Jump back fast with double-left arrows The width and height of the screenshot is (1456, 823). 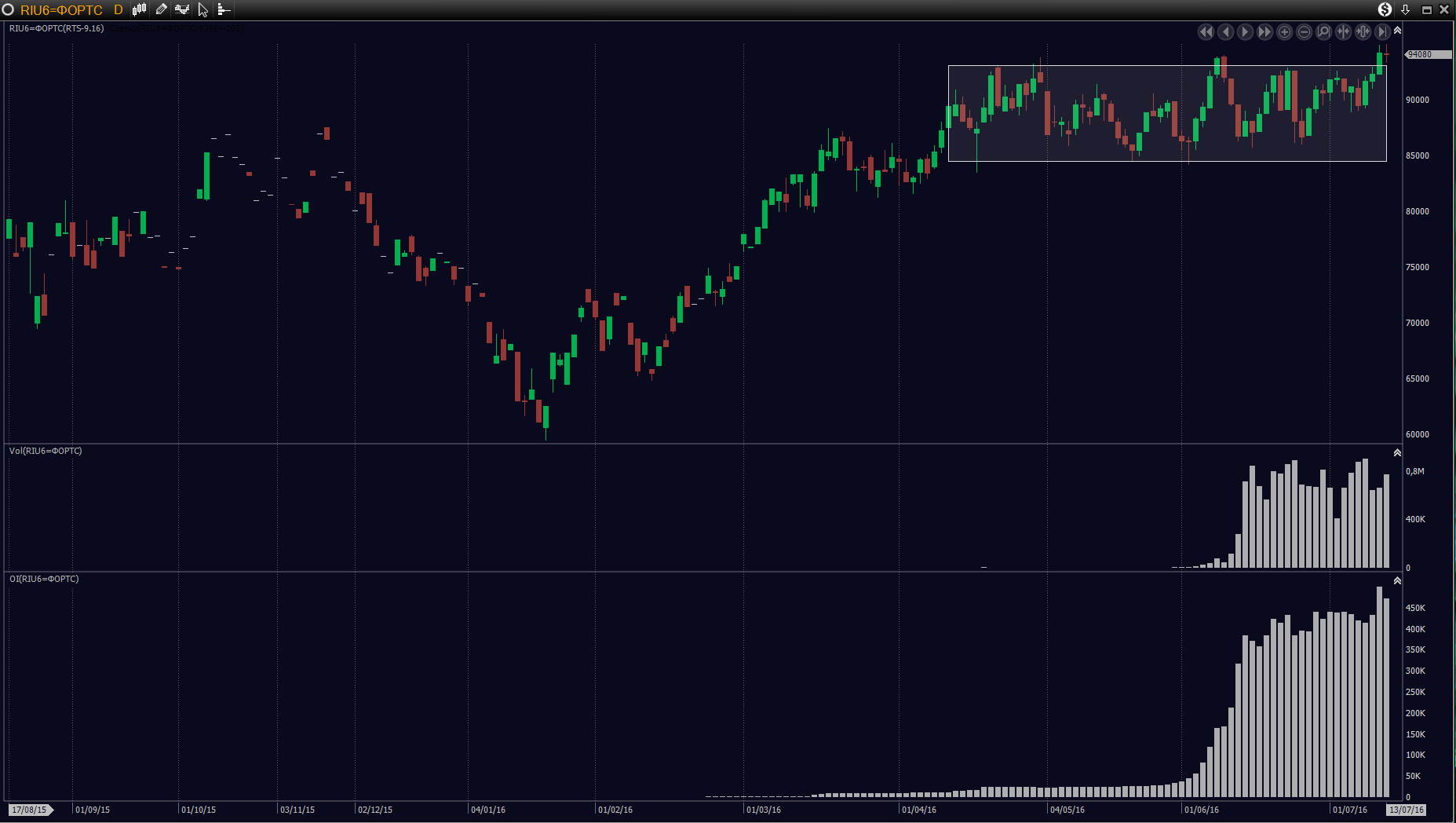click(1206, 32)
